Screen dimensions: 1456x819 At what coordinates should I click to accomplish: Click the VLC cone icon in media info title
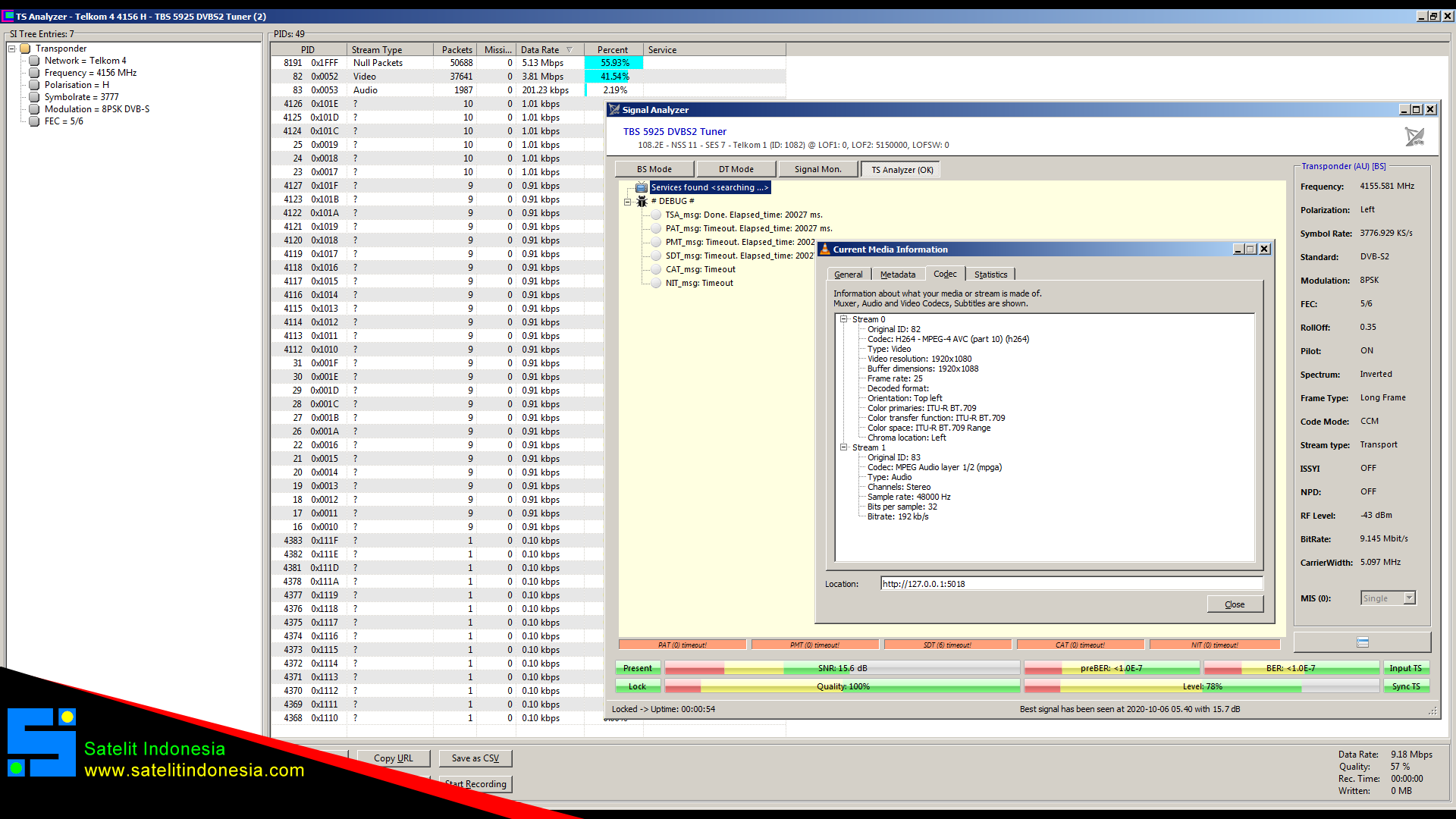pyautogui.click(x=825, y=249)
